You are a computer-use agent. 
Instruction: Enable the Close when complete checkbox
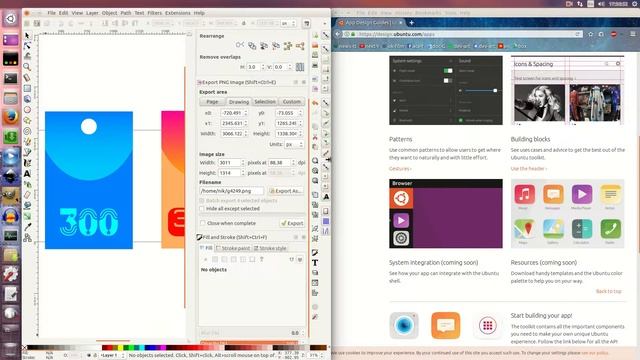(x=202, y=223)
